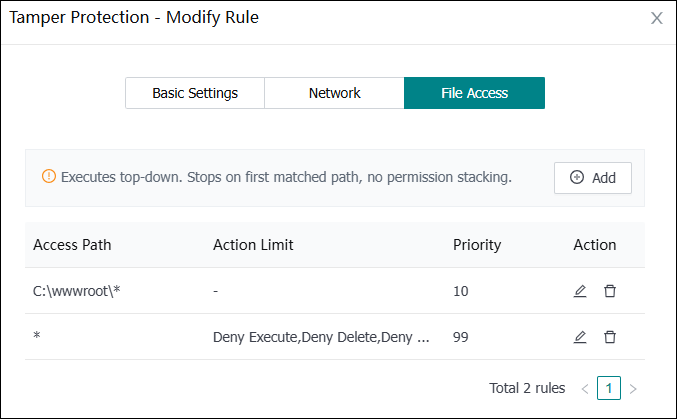Close the Modify Rule dialog
The height and width of the screenshot is (419, 677).
click(657, 18)
